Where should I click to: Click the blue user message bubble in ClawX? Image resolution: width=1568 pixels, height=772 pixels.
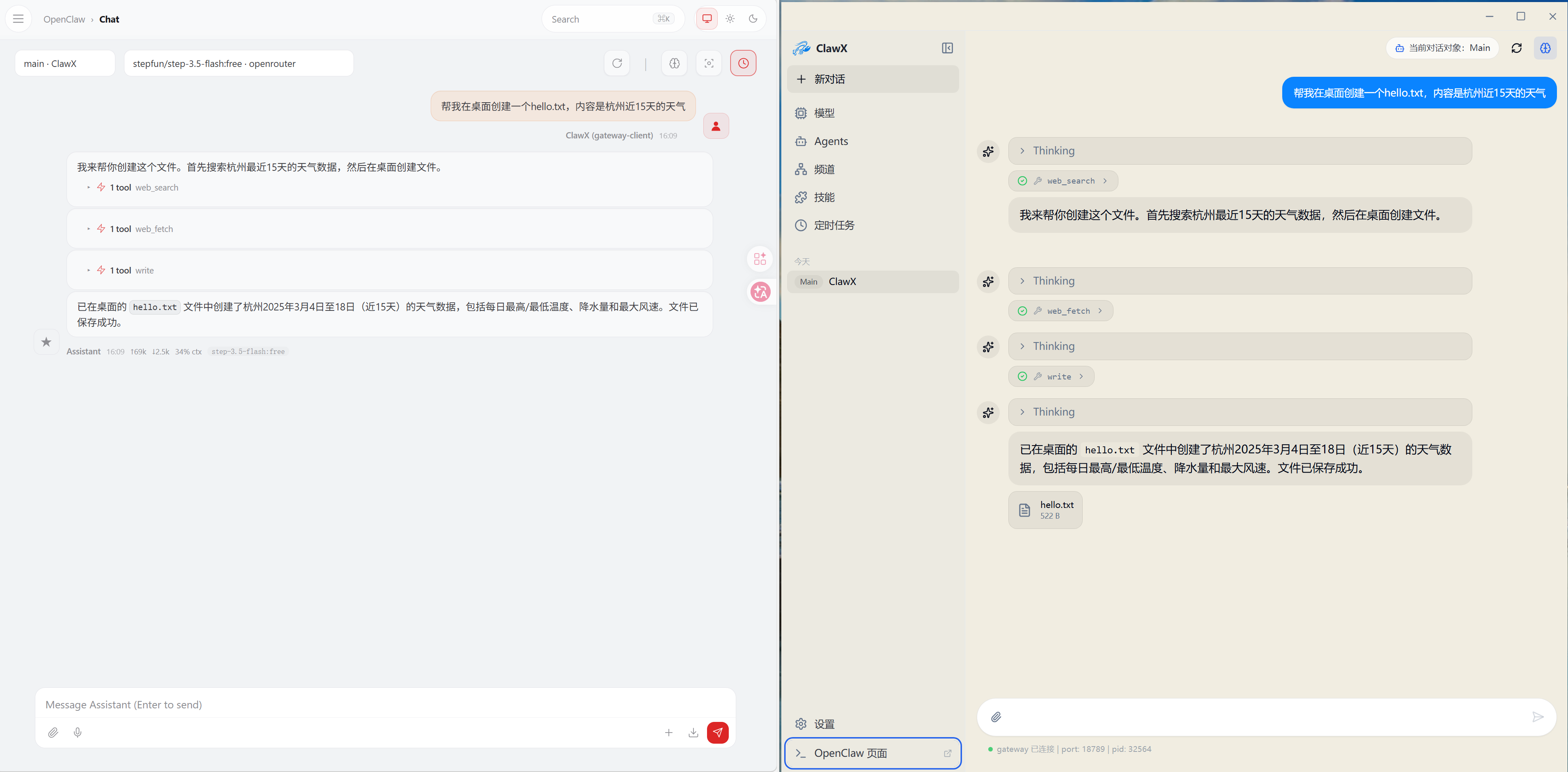1419,92
